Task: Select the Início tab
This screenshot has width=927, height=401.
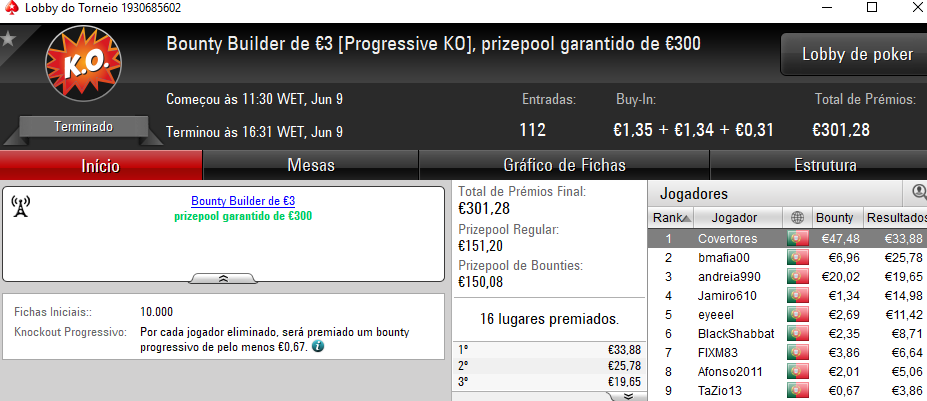Action: [x=101, y=165]
